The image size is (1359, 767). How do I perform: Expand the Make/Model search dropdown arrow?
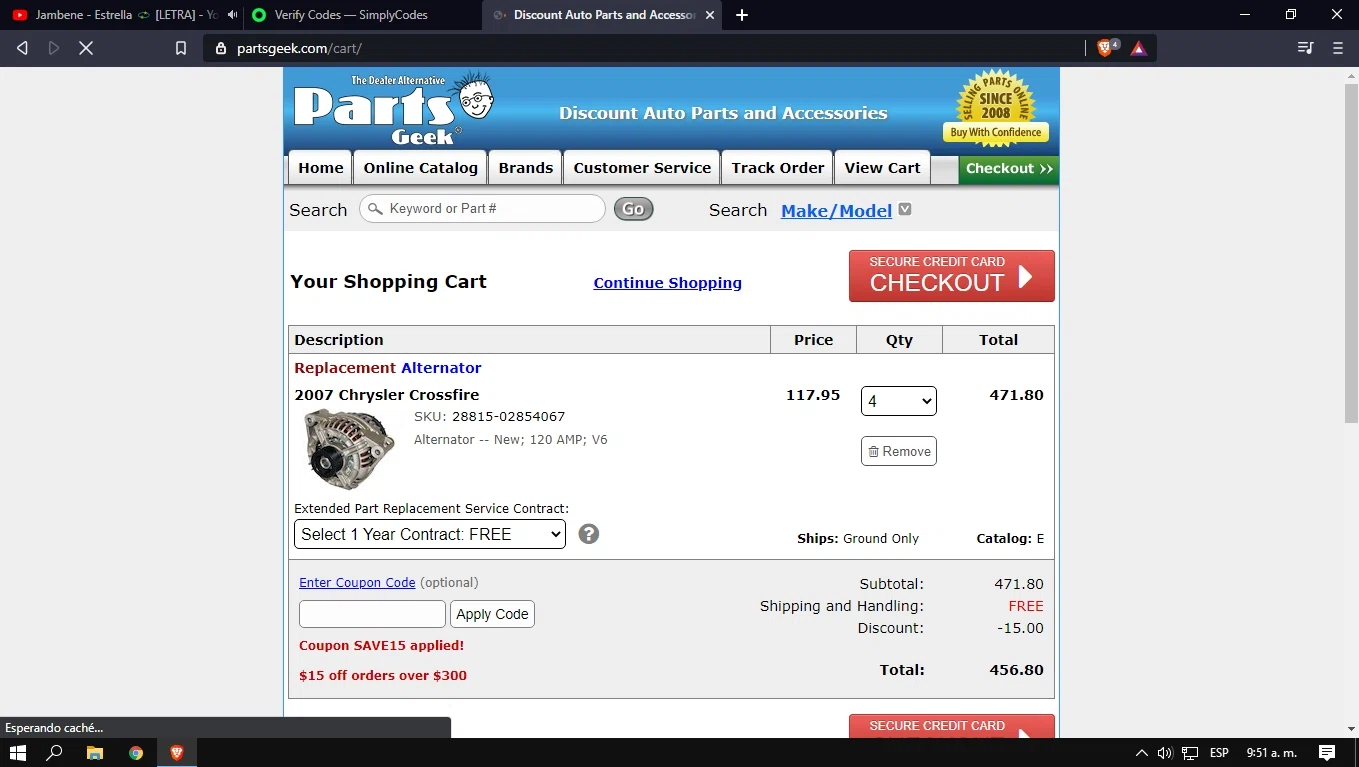tap(905, 209)
